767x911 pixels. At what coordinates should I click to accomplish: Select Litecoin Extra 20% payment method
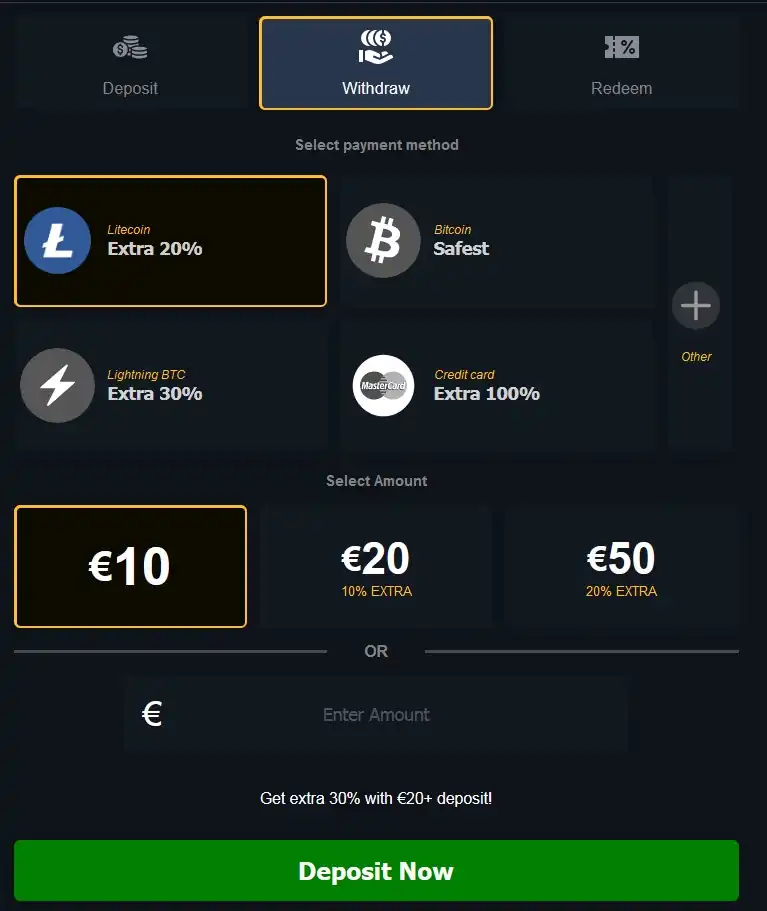click(x=170, y=241)
